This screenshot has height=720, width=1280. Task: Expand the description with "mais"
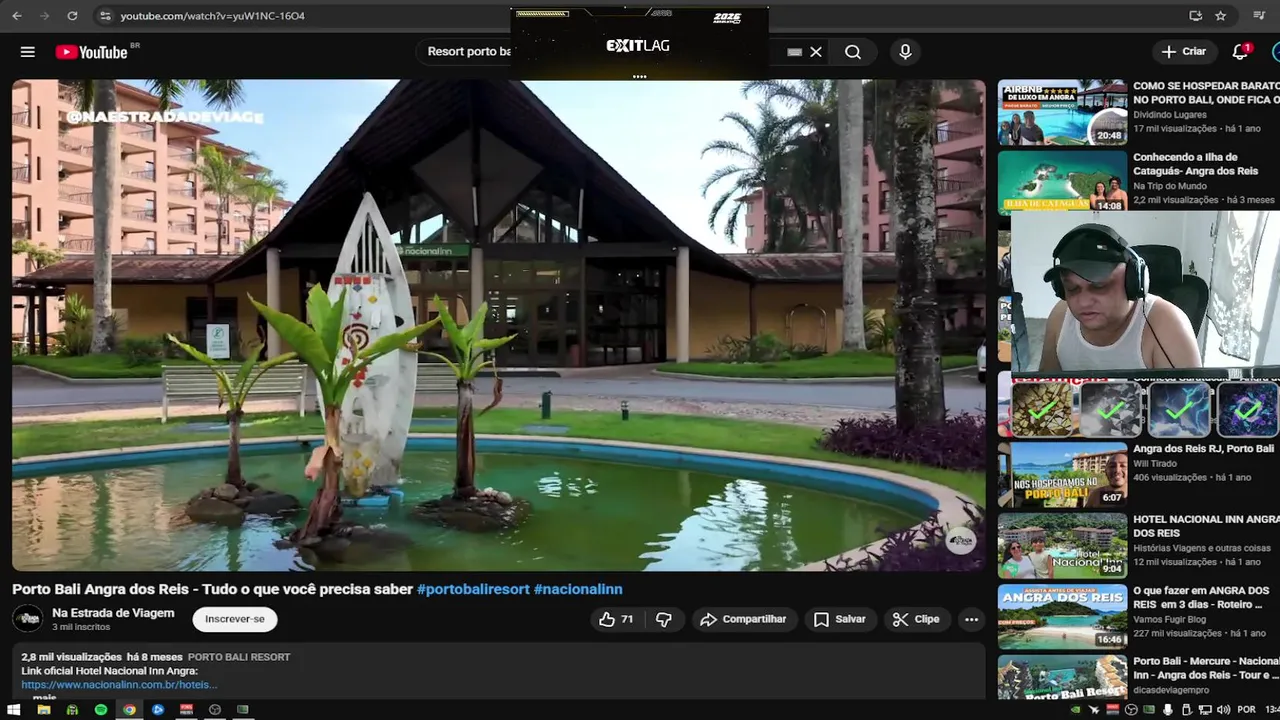(43, 697)
